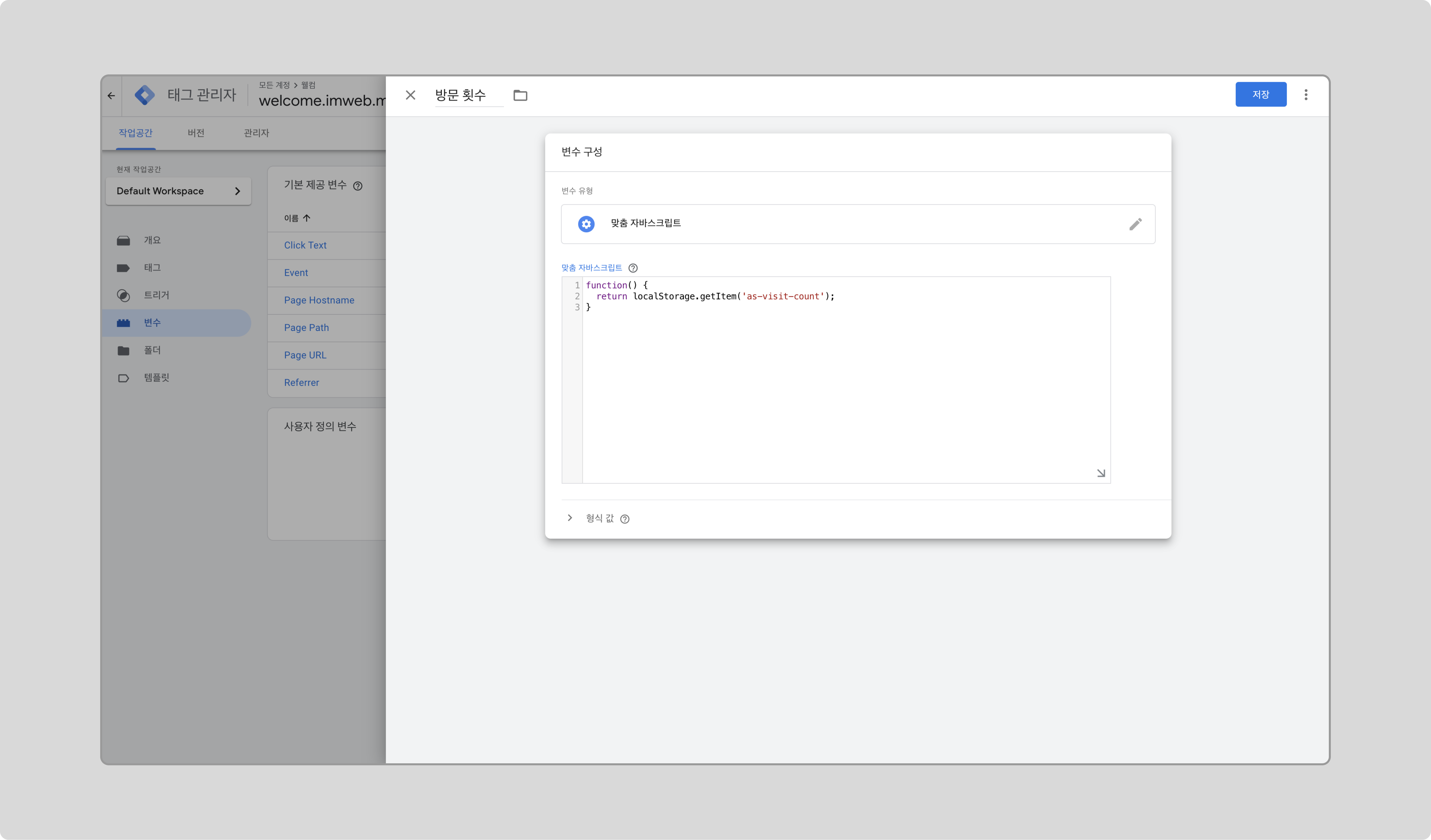Expand the 형식 값 section
This screenshot has width=1431, height=840.
coord(570,518)
